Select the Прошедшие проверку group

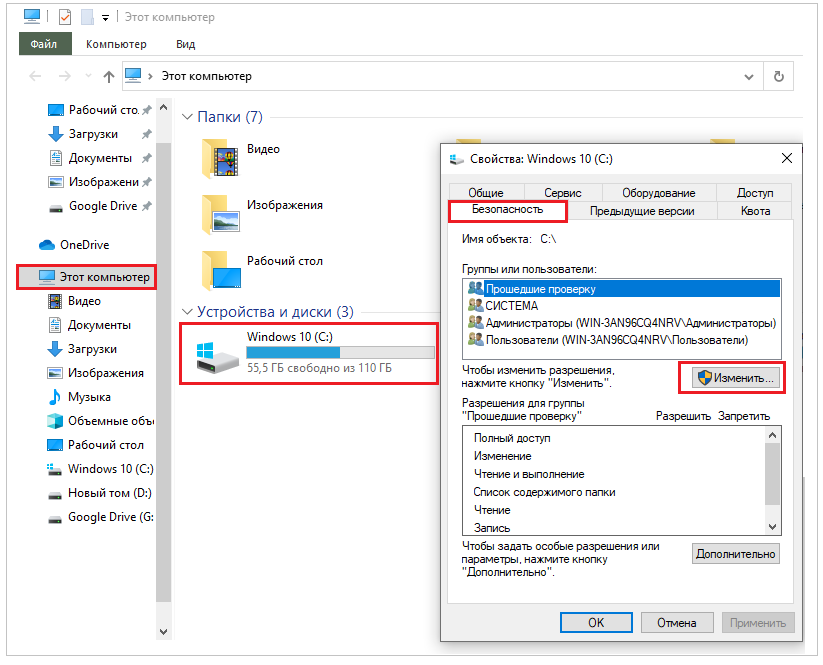click(x=622, y=289)
